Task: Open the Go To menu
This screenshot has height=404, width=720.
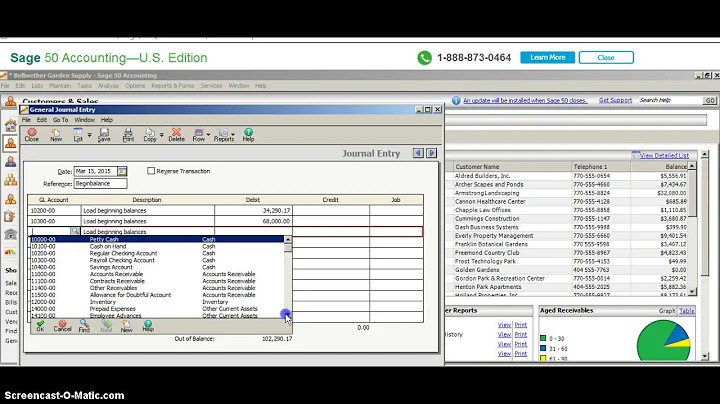Action: (60, 120)
